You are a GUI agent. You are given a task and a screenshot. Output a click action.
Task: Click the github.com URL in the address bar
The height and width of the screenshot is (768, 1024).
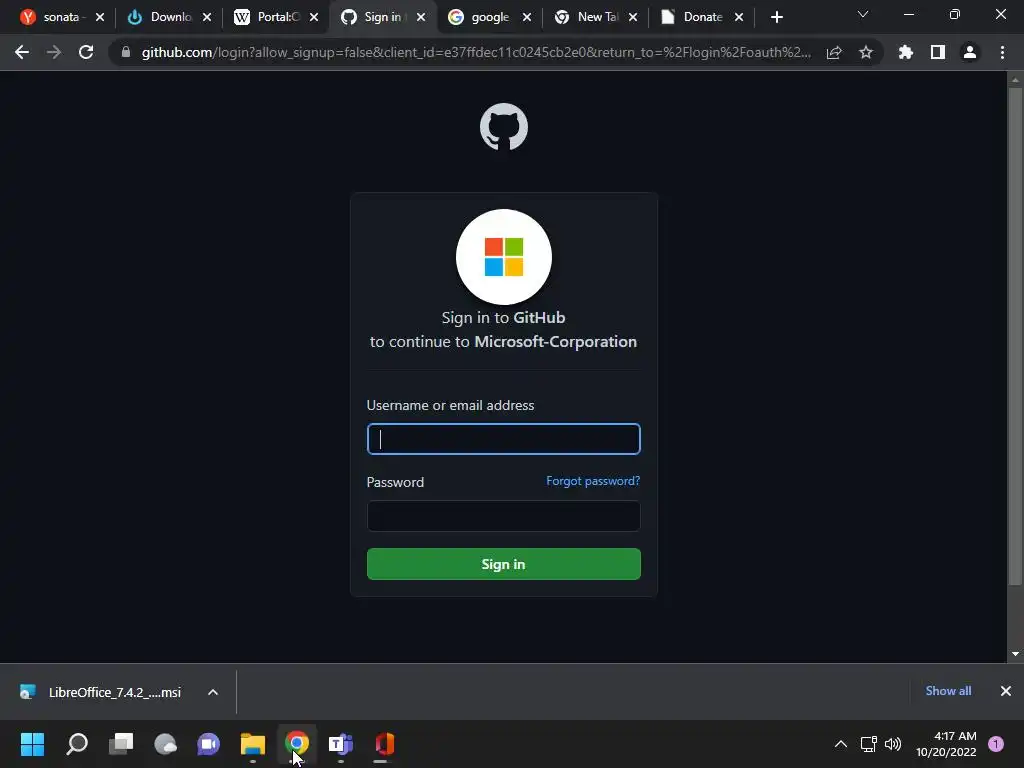475,52
